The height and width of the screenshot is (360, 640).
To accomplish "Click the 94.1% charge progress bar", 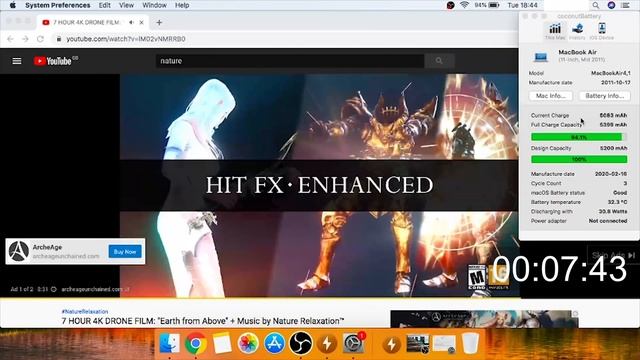I will (x=579, y=137).
